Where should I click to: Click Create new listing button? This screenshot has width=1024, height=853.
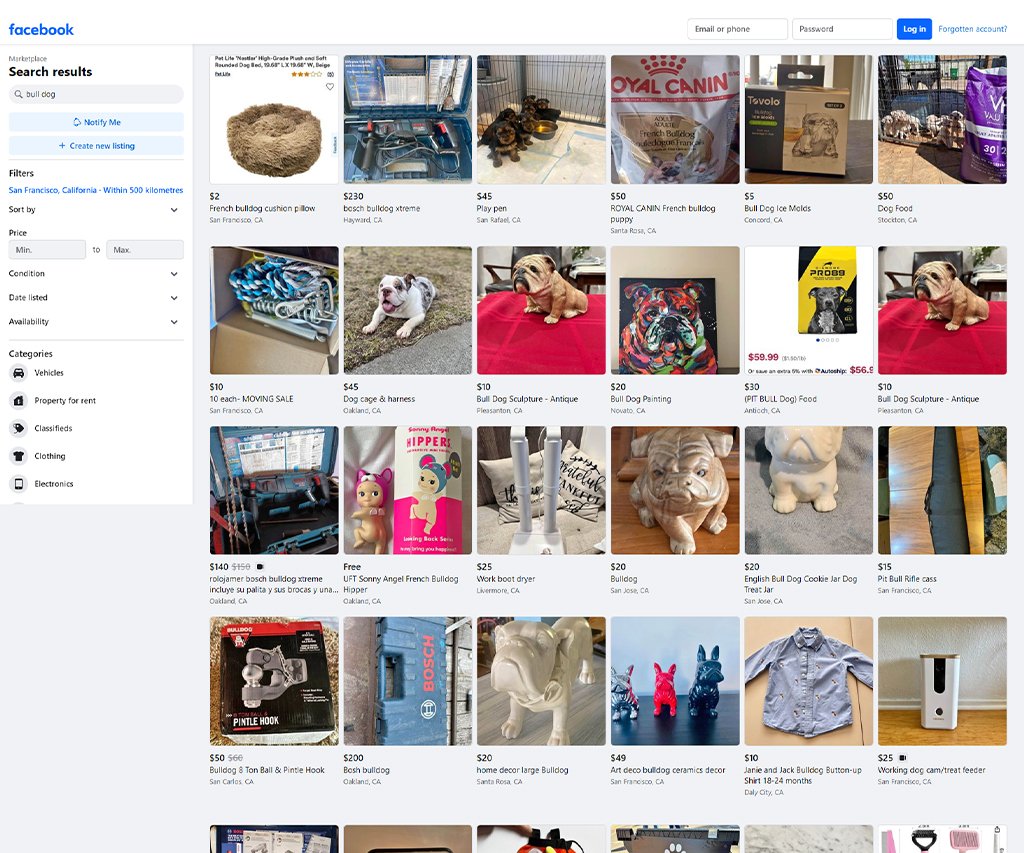[x=96, y=146]
